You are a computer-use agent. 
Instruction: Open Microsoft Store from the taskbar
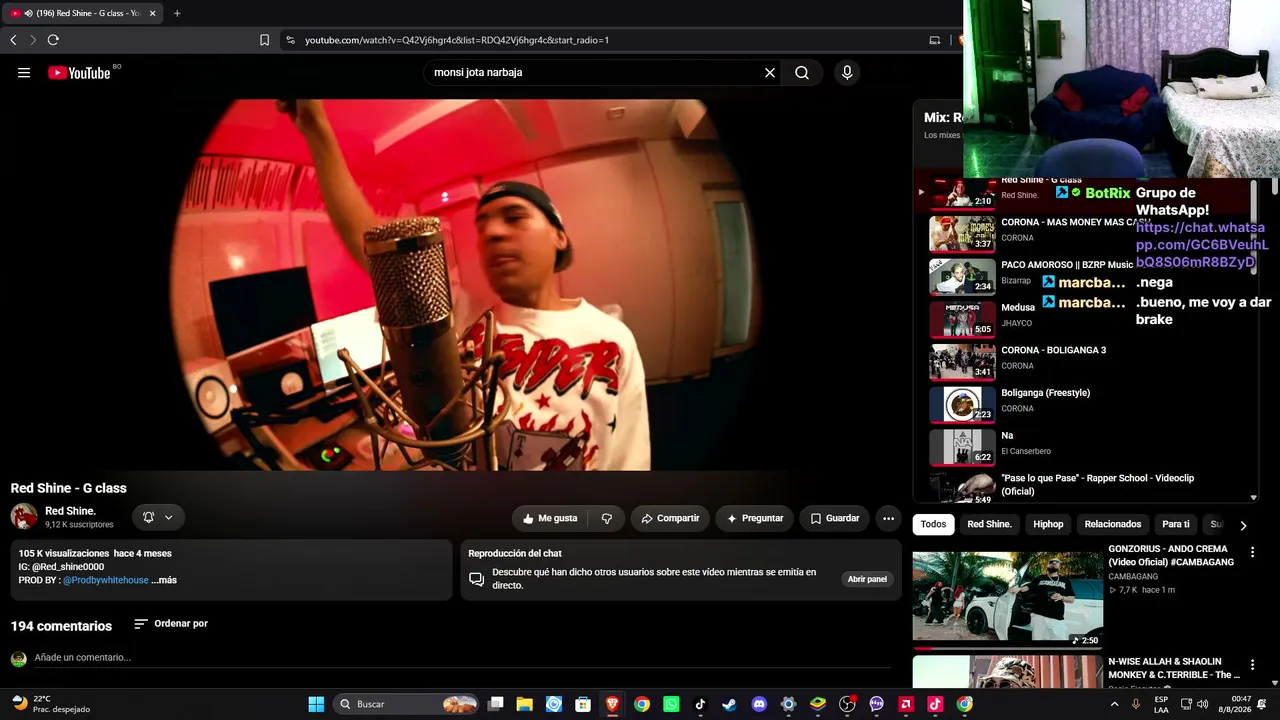(583, 704)
